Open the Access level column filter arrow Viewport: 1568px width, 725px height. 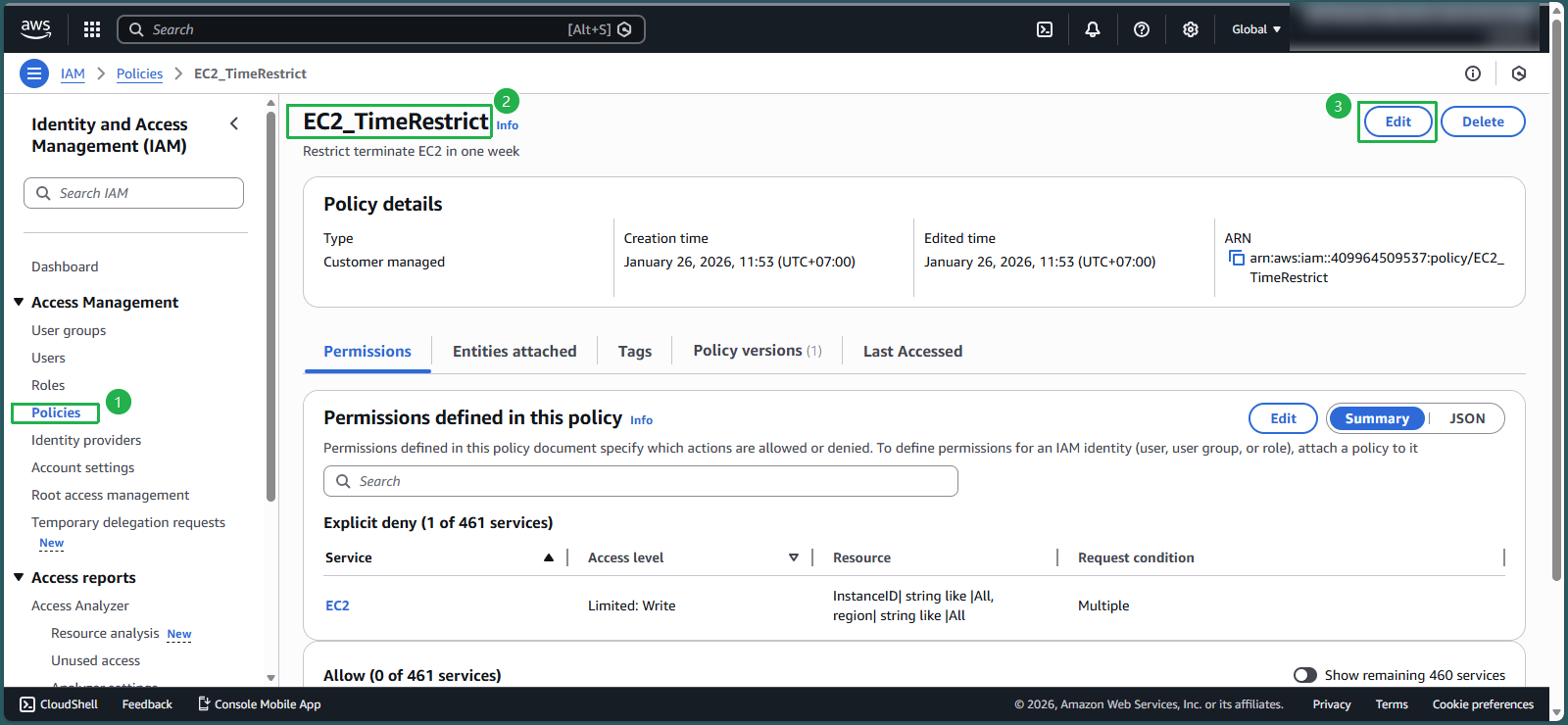[x=794, y=557]
